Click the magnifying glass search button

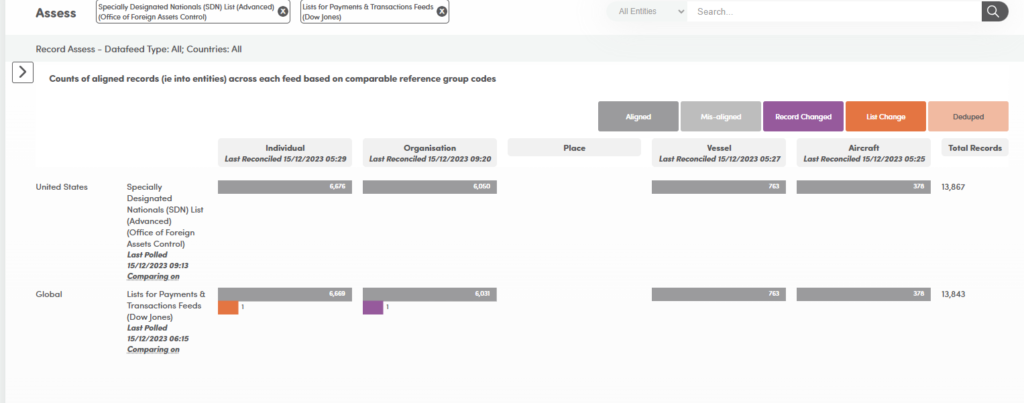click(x=993, y=12)
